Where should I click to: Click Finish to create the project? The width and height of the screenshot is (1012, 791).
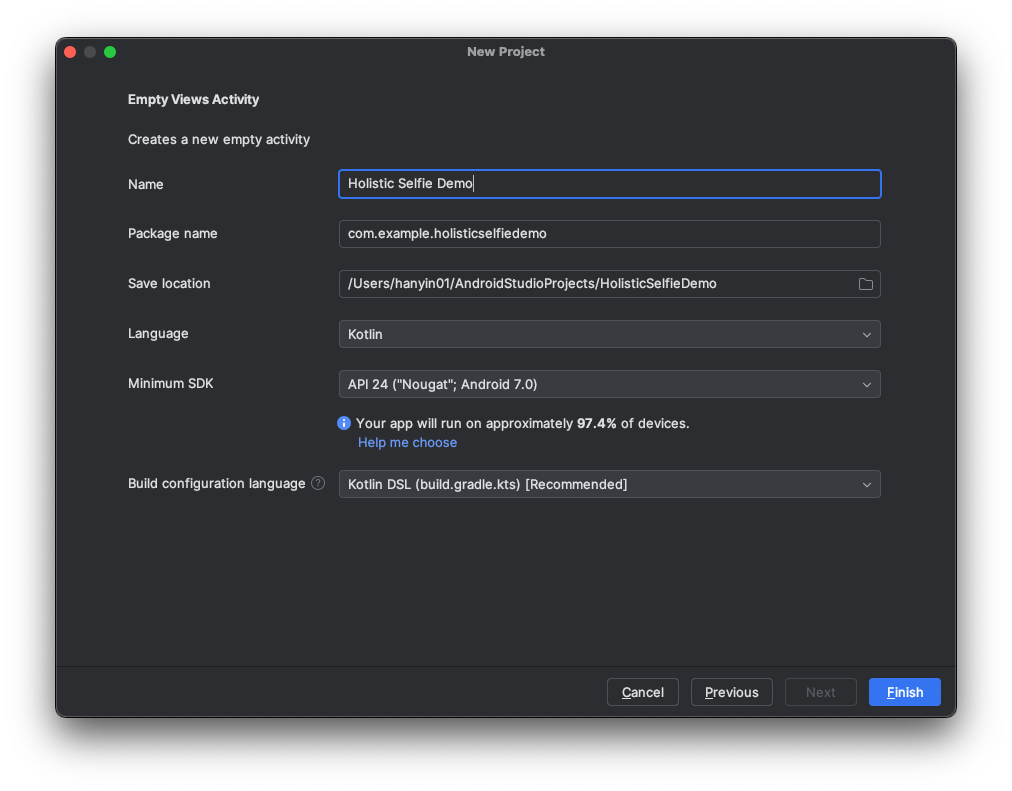pos(904,692)
